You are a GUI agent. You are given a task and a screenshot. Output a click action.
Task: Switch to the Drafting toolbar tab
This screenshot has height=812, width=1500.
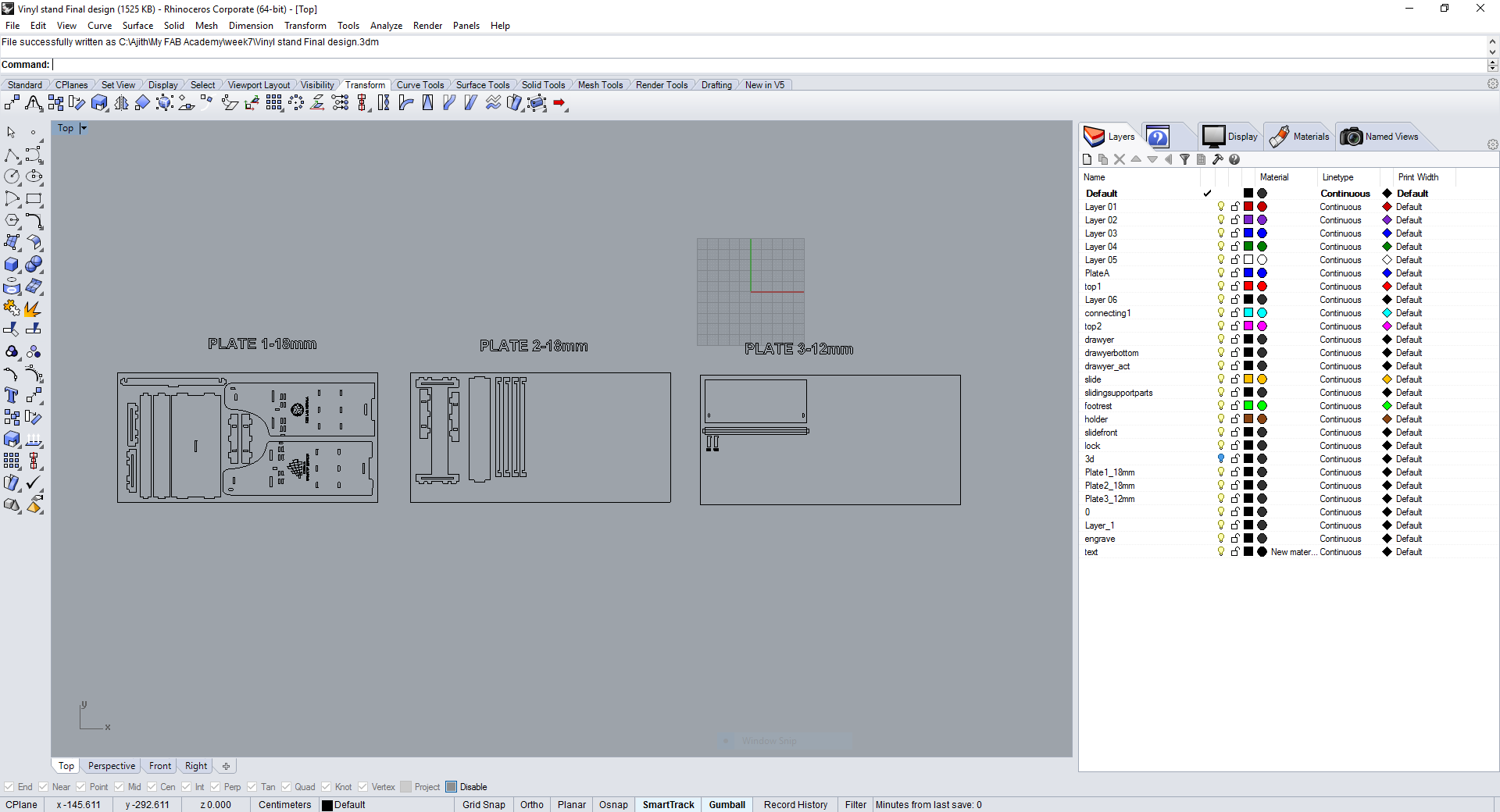(716, 85)
